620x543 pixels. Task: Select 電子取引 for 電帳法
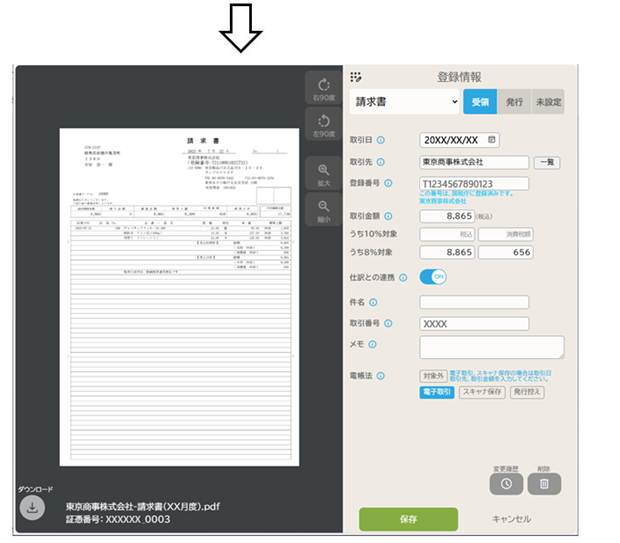pos(437,392)
